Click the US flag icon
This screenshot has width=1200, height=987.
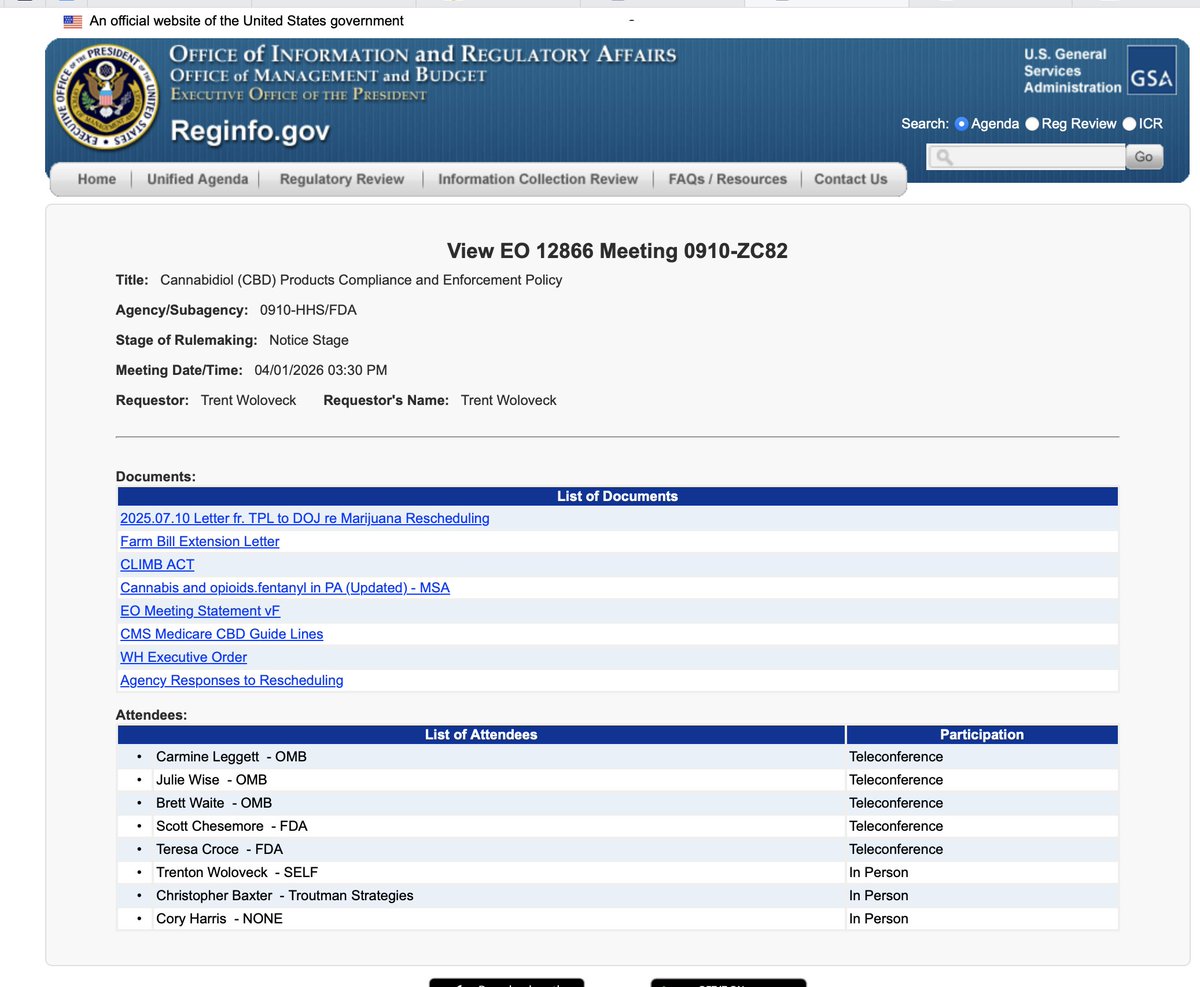[73, 21]
